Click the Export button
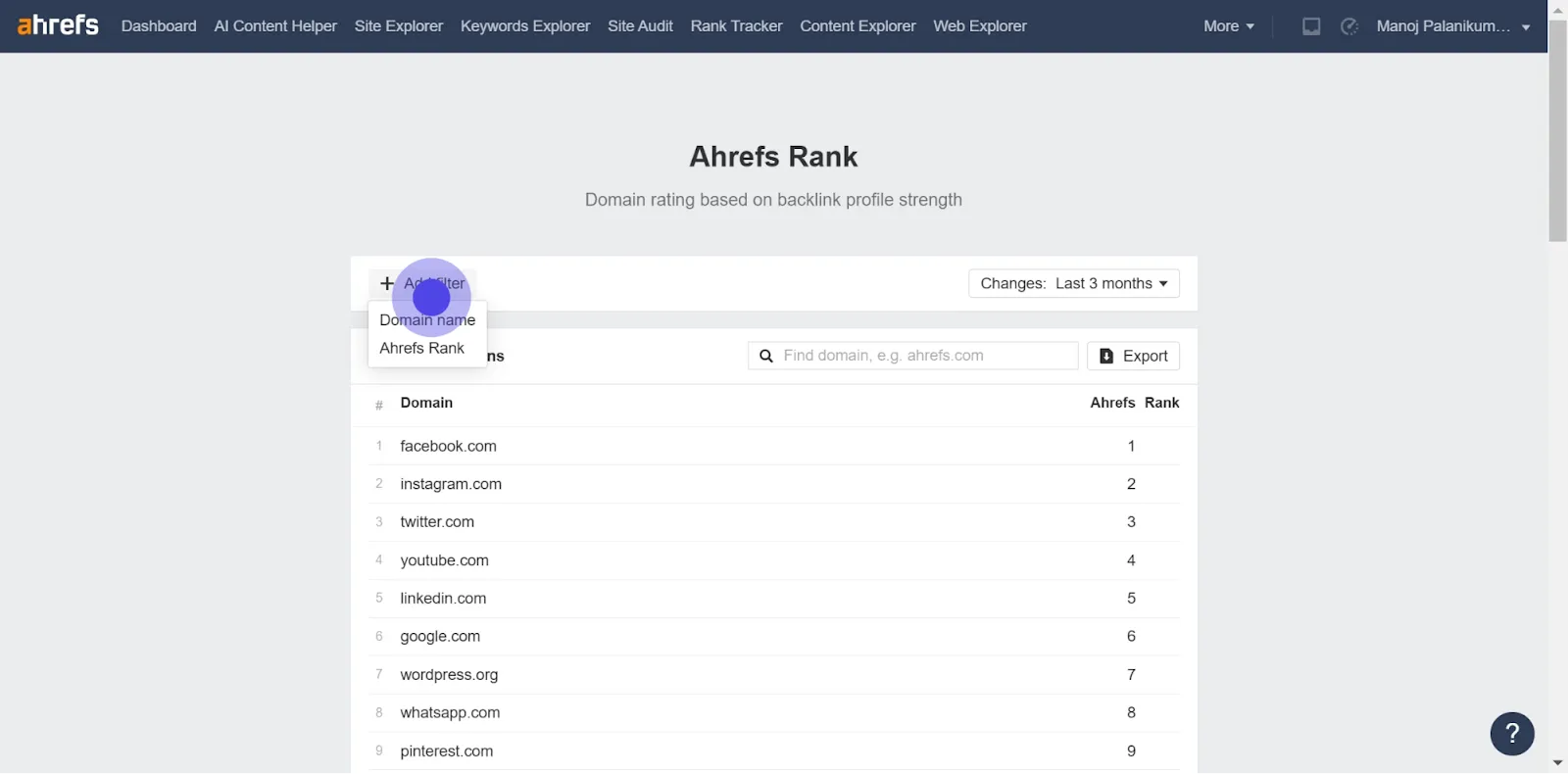 [x=1133, y=356]
